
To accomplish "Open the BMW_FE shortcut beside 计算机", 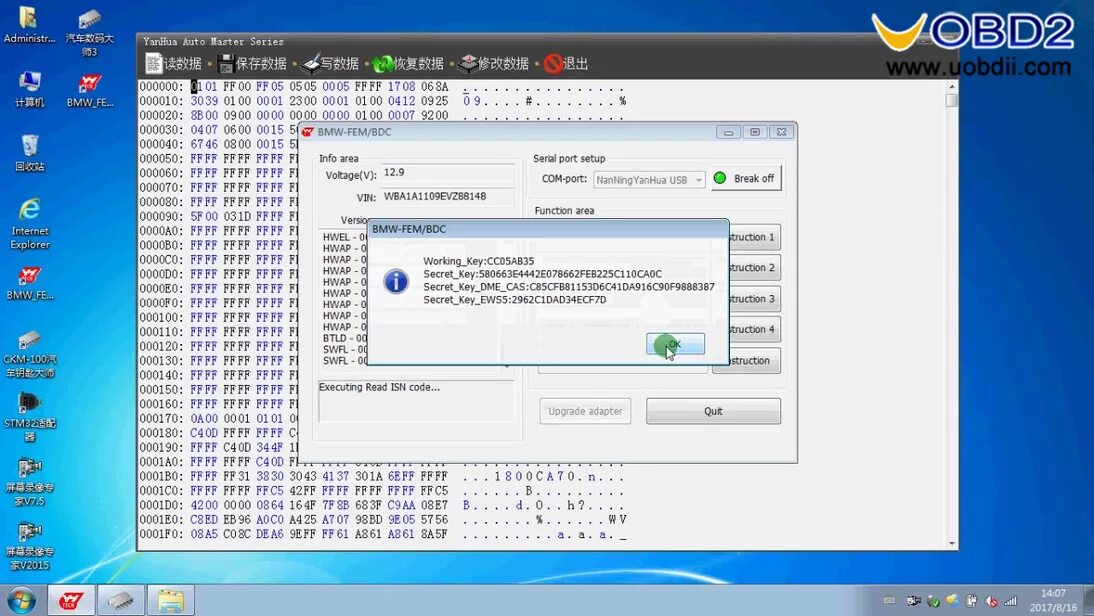I will [89, 89].
